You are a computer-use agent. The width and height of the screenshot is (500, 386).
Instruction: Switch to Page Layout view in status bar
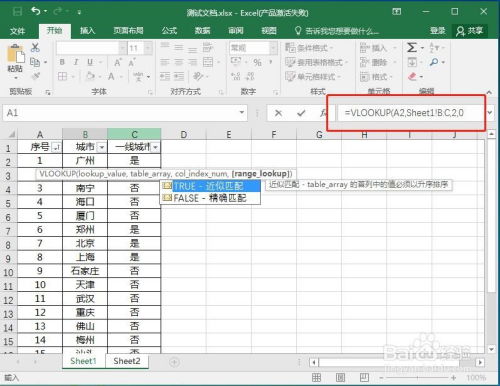[340, 378]
